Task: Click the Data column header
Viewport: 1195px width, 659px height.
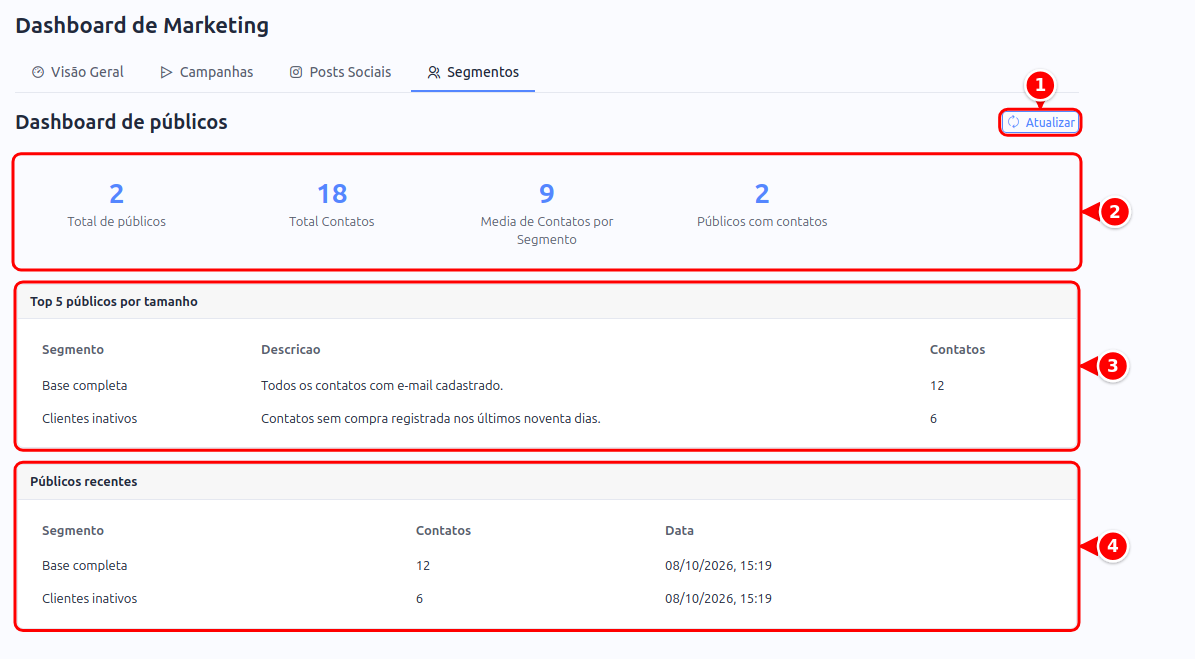Action: [680, 530]
